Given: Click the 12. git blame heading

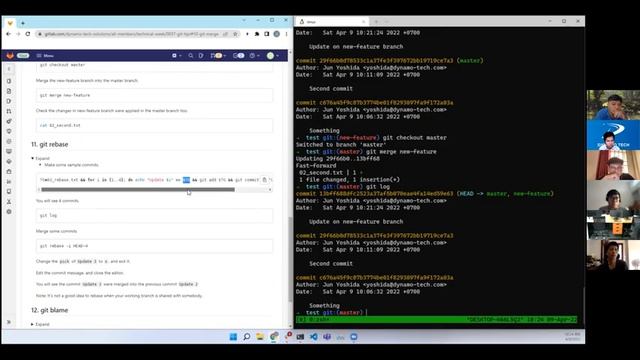Looking at the screenshot, I should pyautogui.click(x=49, y=310).
